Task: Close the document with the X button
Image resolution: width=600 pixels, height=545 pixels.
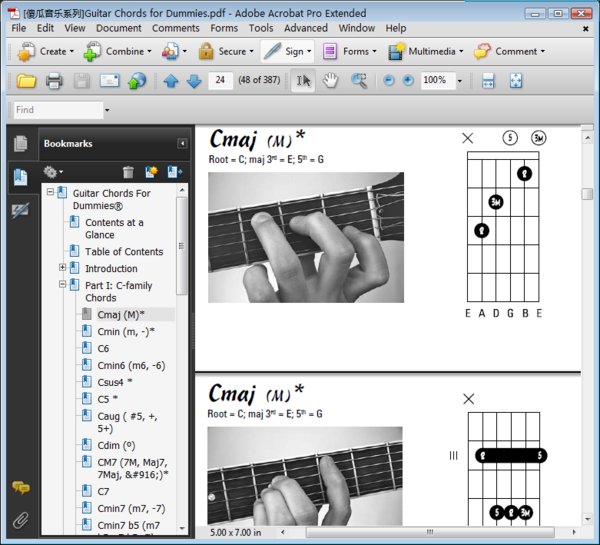Action: [x=585, y=28]
